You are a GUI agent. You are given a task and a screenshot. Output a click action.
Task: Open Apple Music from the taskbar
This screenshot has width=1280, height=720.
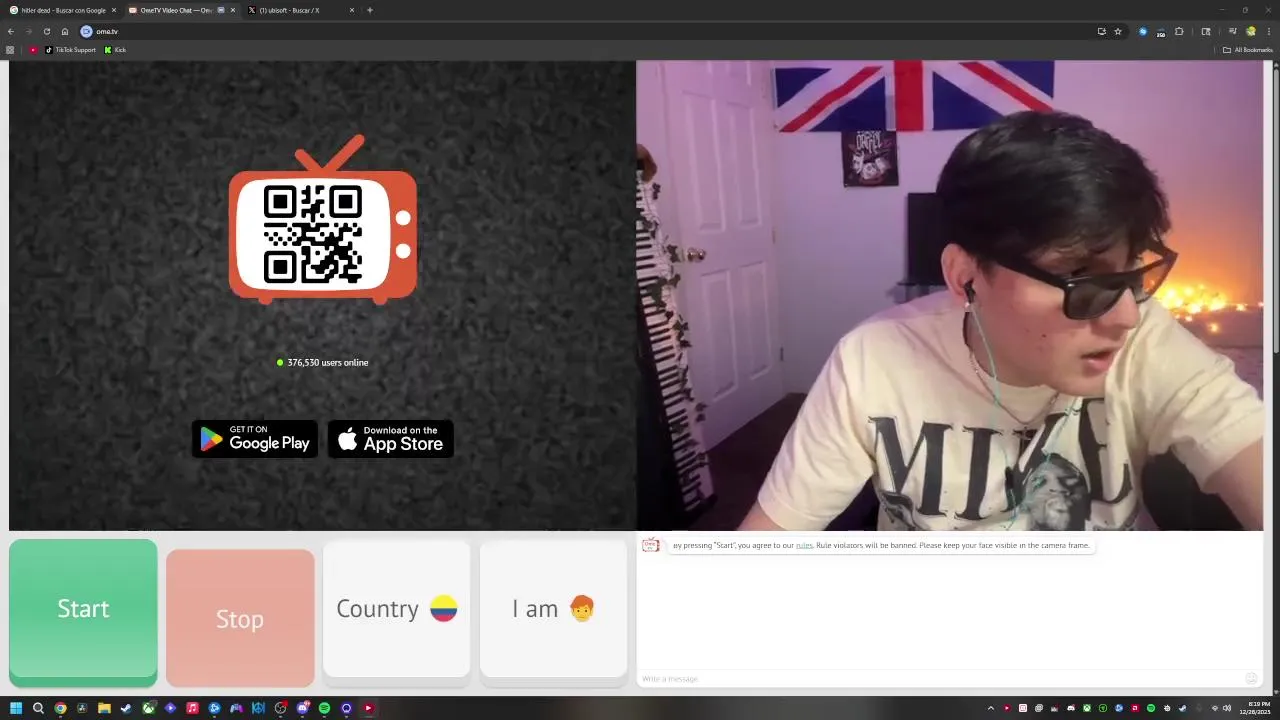[x=192, y=708]
